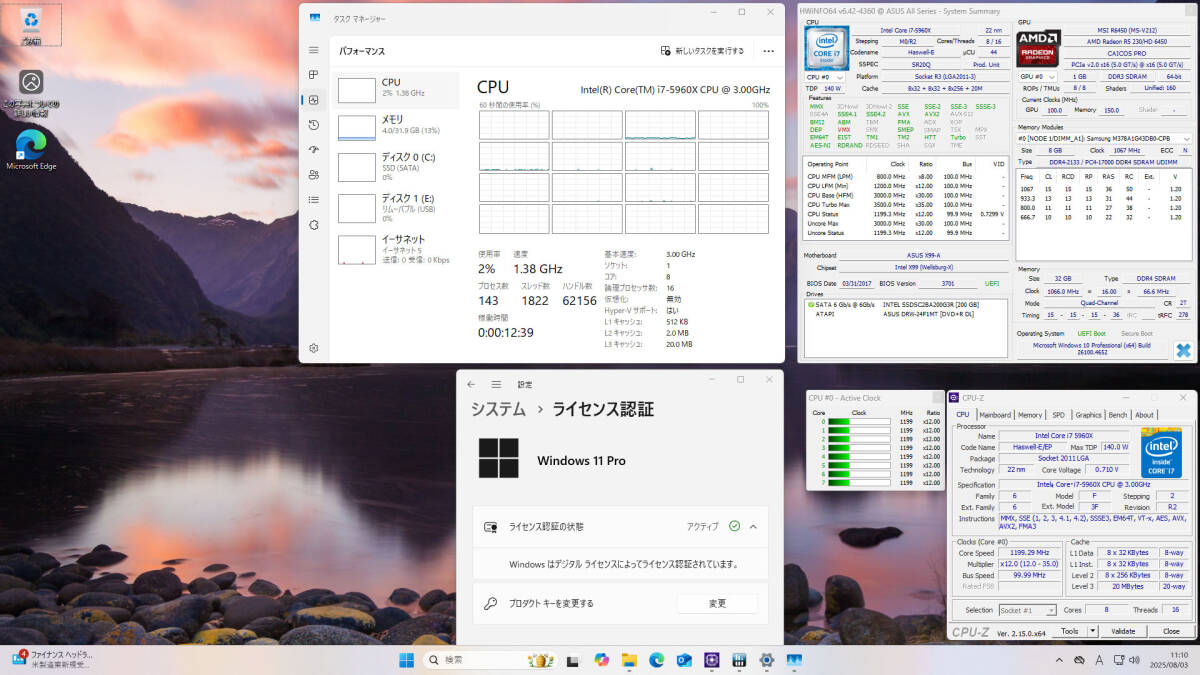Open Task View icon on taskbar
The height and width of the screenshot is (675, 1200).
tap(573, 660)
